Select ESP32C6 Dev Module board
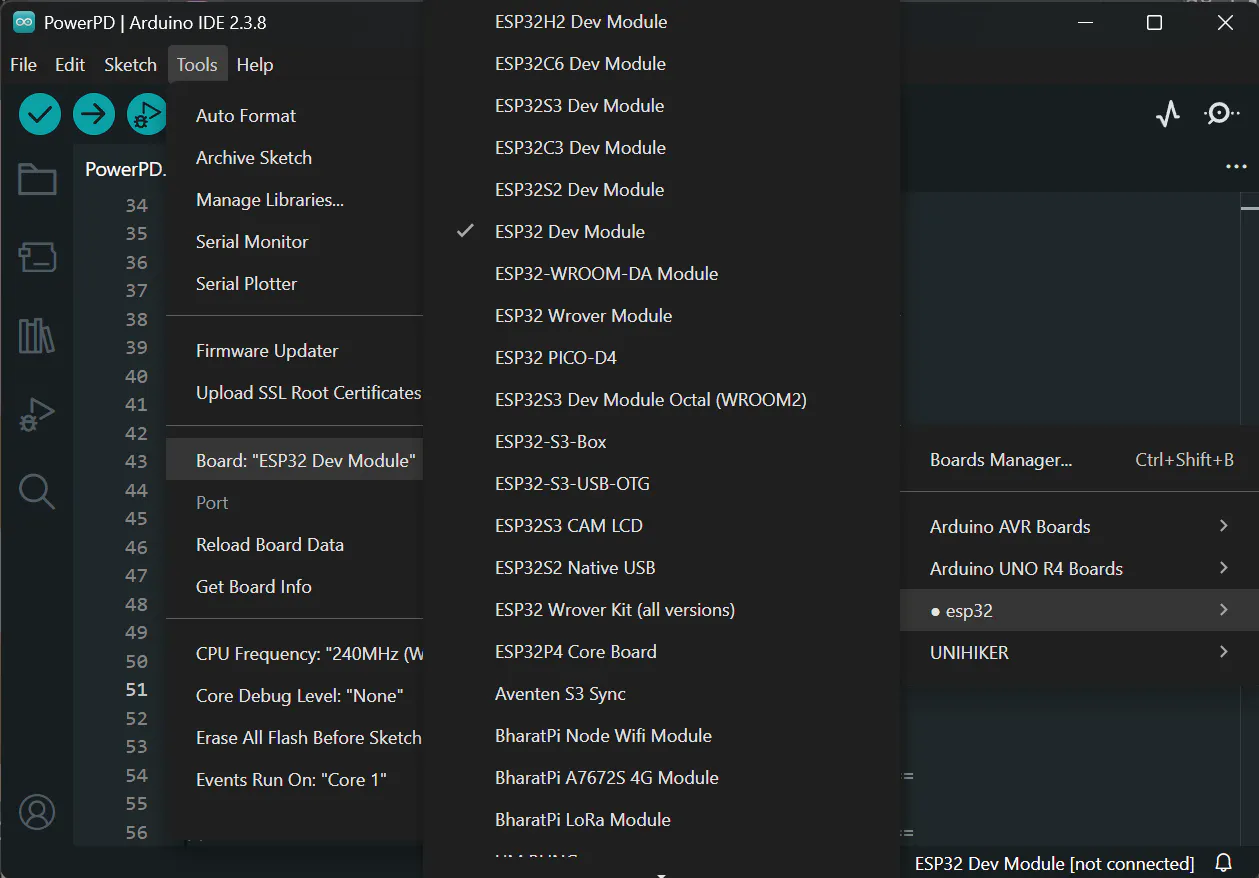Screen dimensions: 1259x878 (661, 64)
